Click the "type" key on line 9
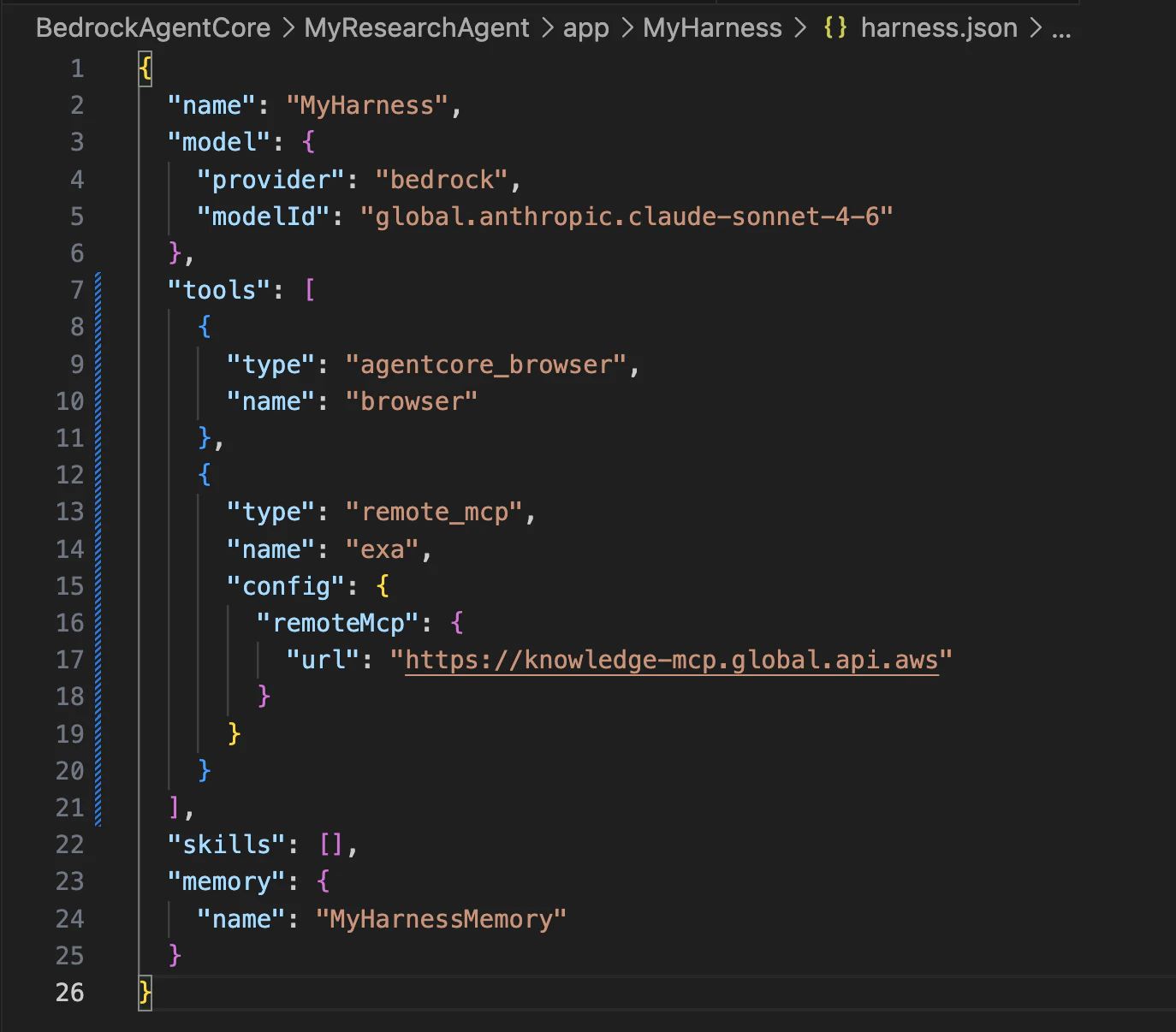This screenshot has height=1032, width=1176. [271, 365]
